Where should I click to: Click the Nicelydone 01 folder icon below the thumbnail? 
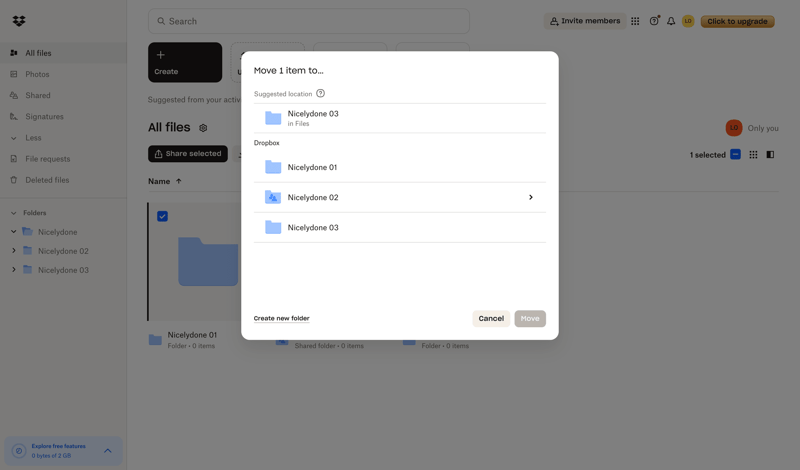[155, 339]
